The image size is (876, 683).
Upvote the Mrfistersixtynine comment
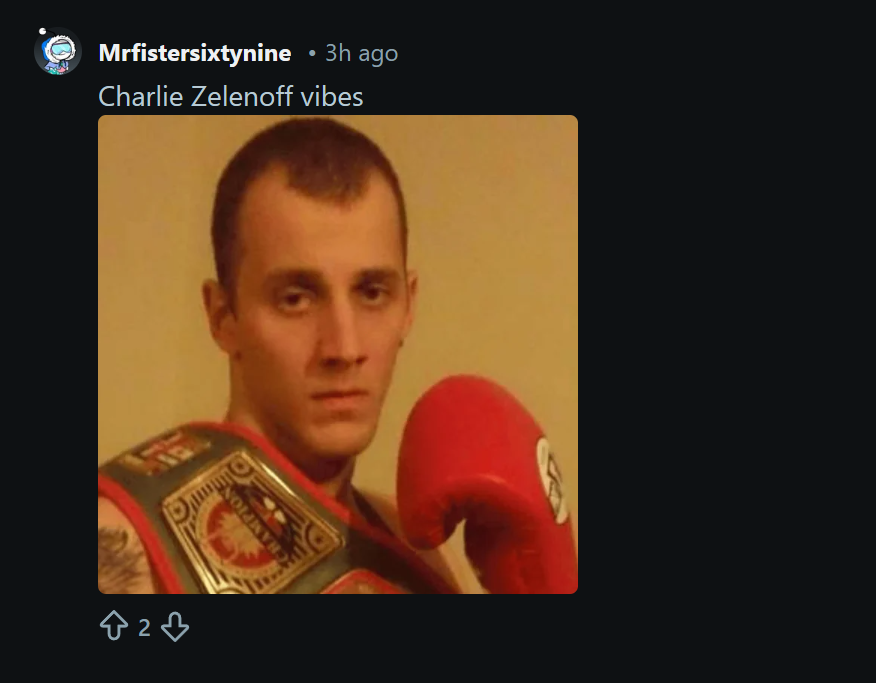click(x=114, y=625)
